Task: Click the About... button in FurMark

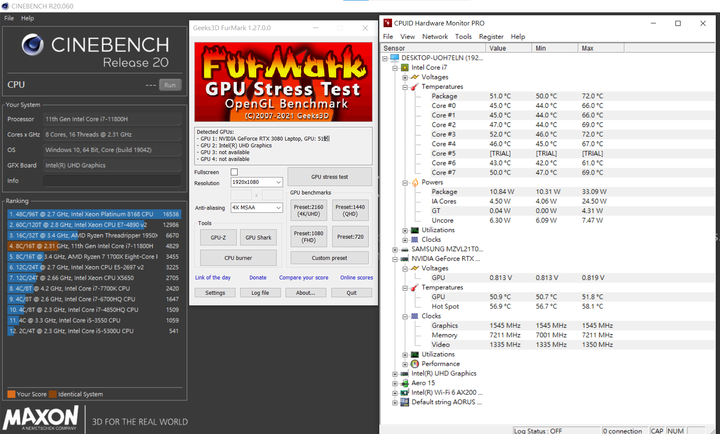Action: pyautogui.click(x=306, y=293)
